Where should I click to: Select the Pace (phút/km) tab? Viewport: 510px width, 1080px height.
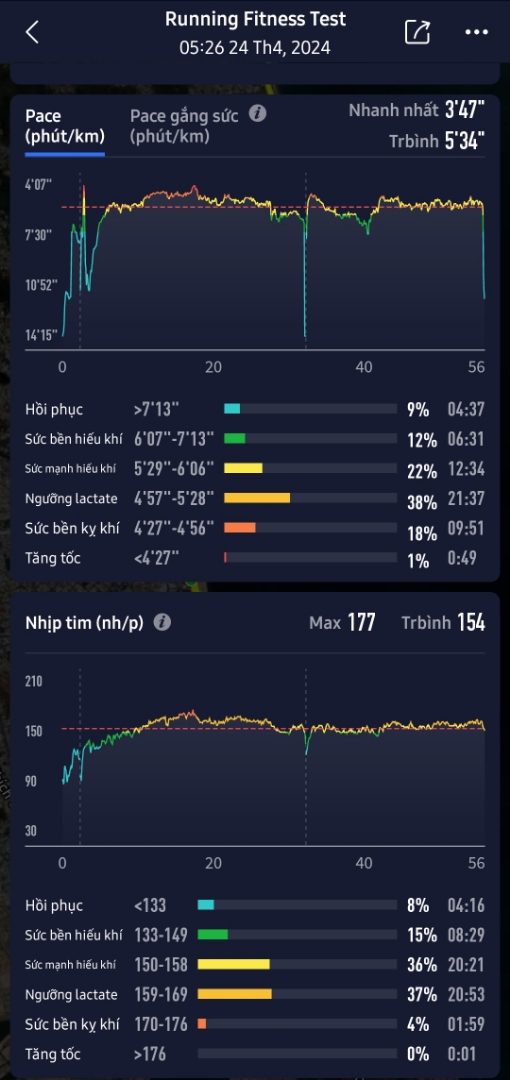tap(65, 126)
